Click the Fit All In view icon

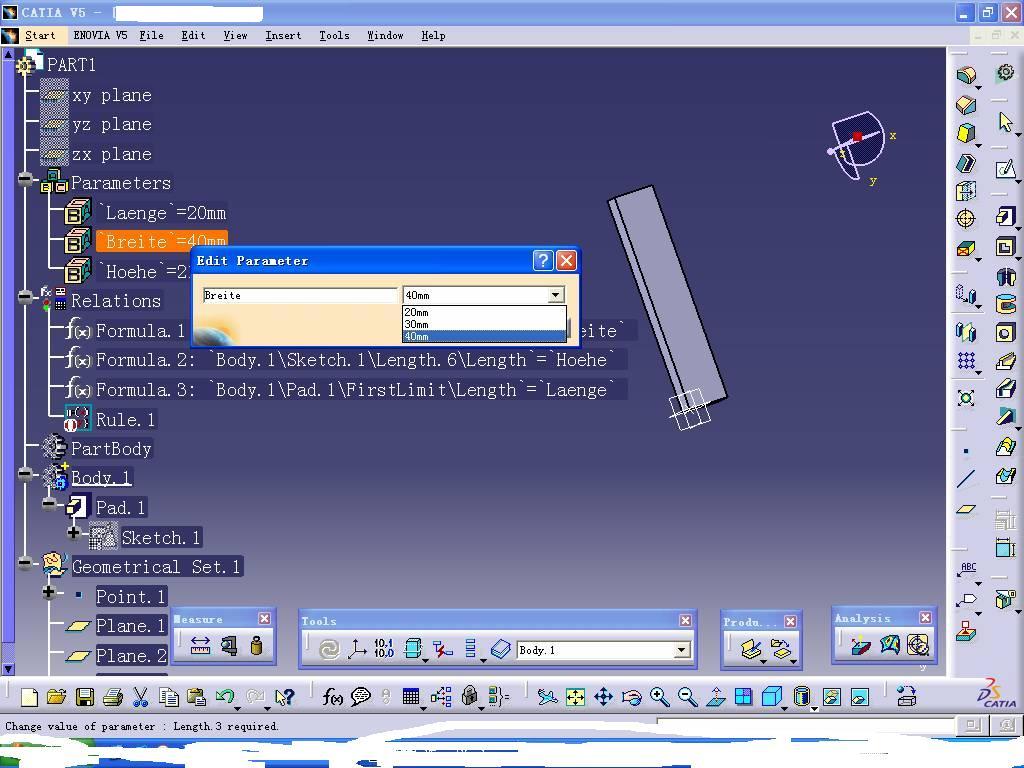(575, 697)
